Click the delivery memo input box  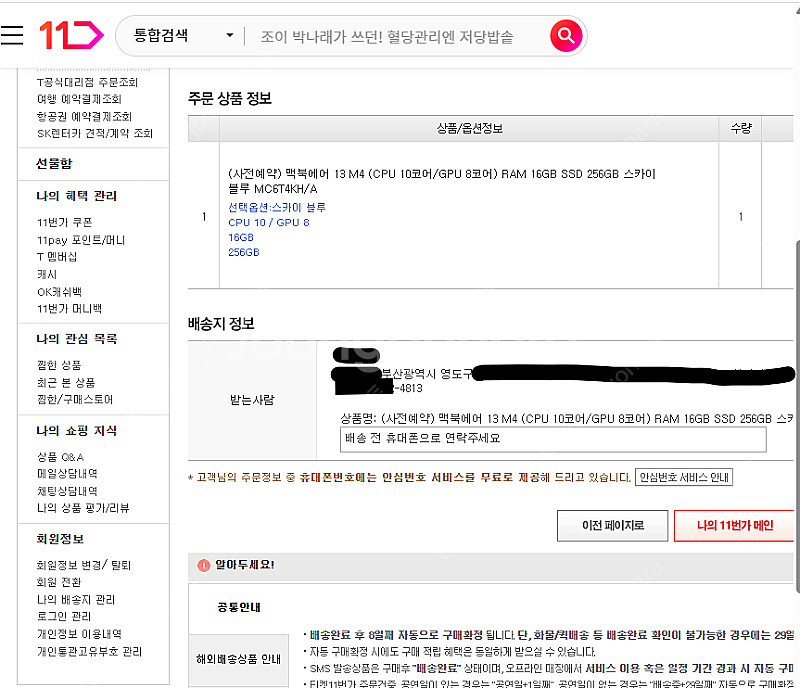(x=553, y=439)
